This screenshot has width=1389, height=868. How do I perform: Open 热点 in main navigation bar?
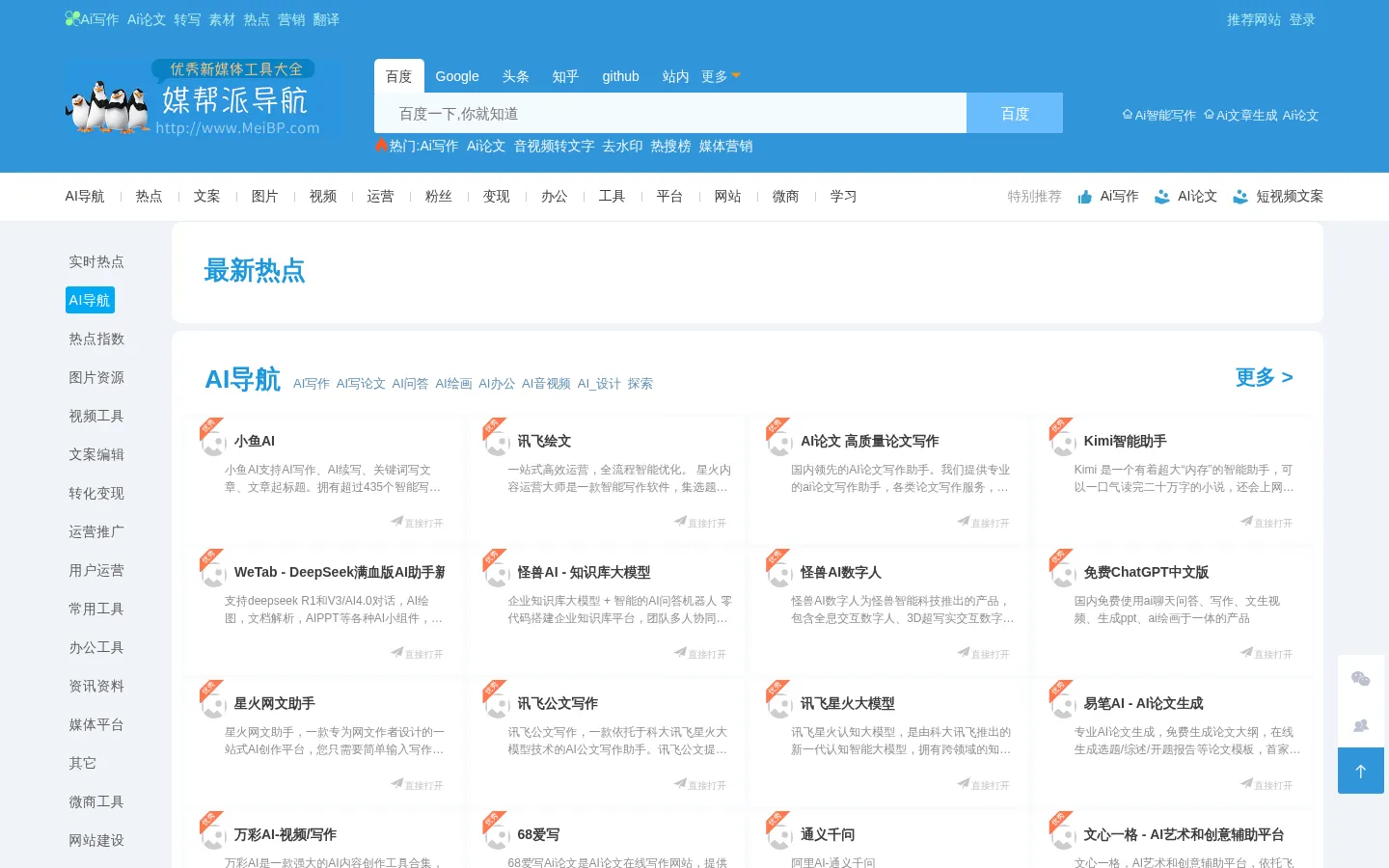tap(150, 196)
